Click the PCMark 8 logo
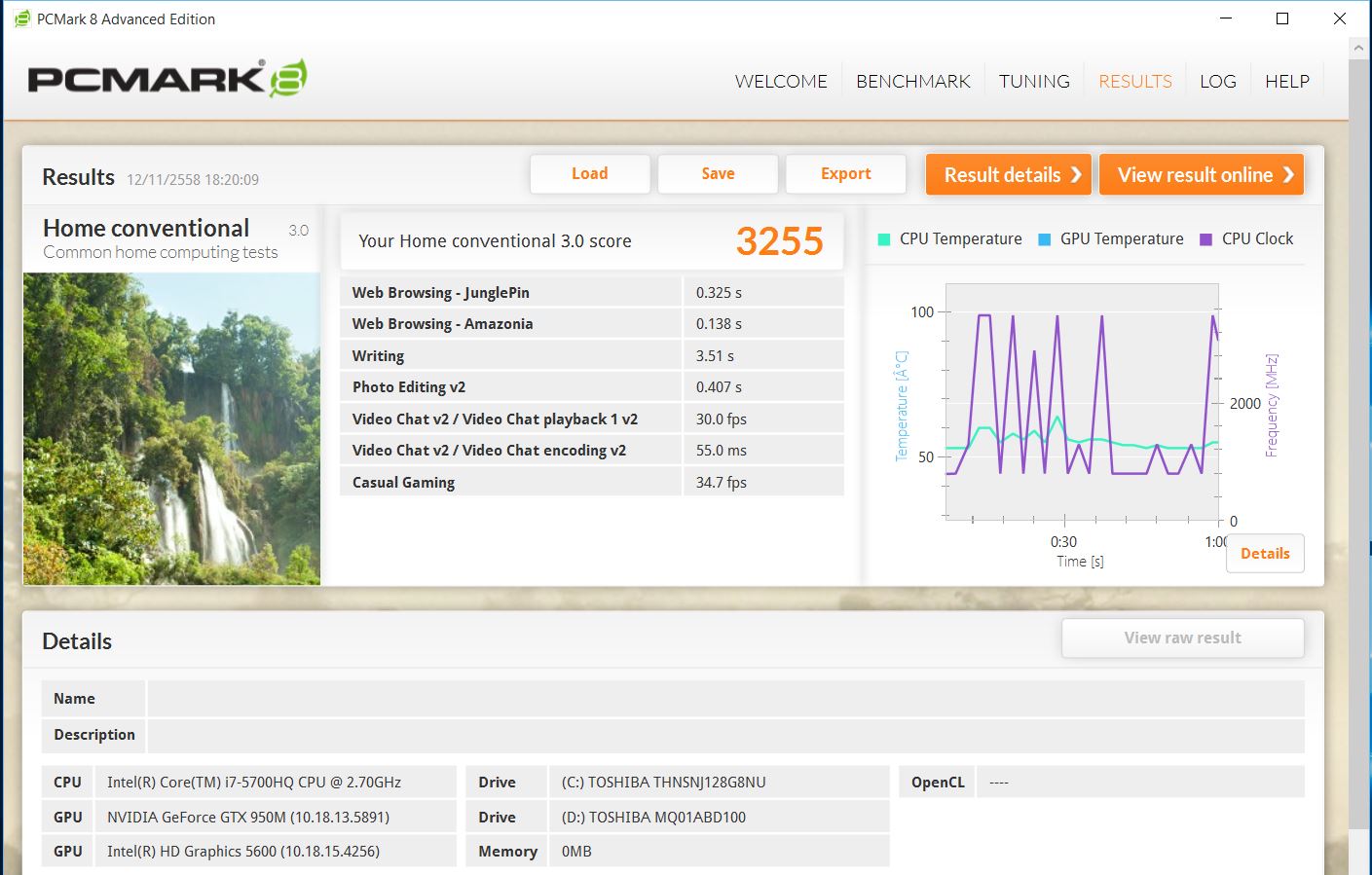Image resolution: width=1372 pixels, height=875 pixels. [x=167, y=79]
